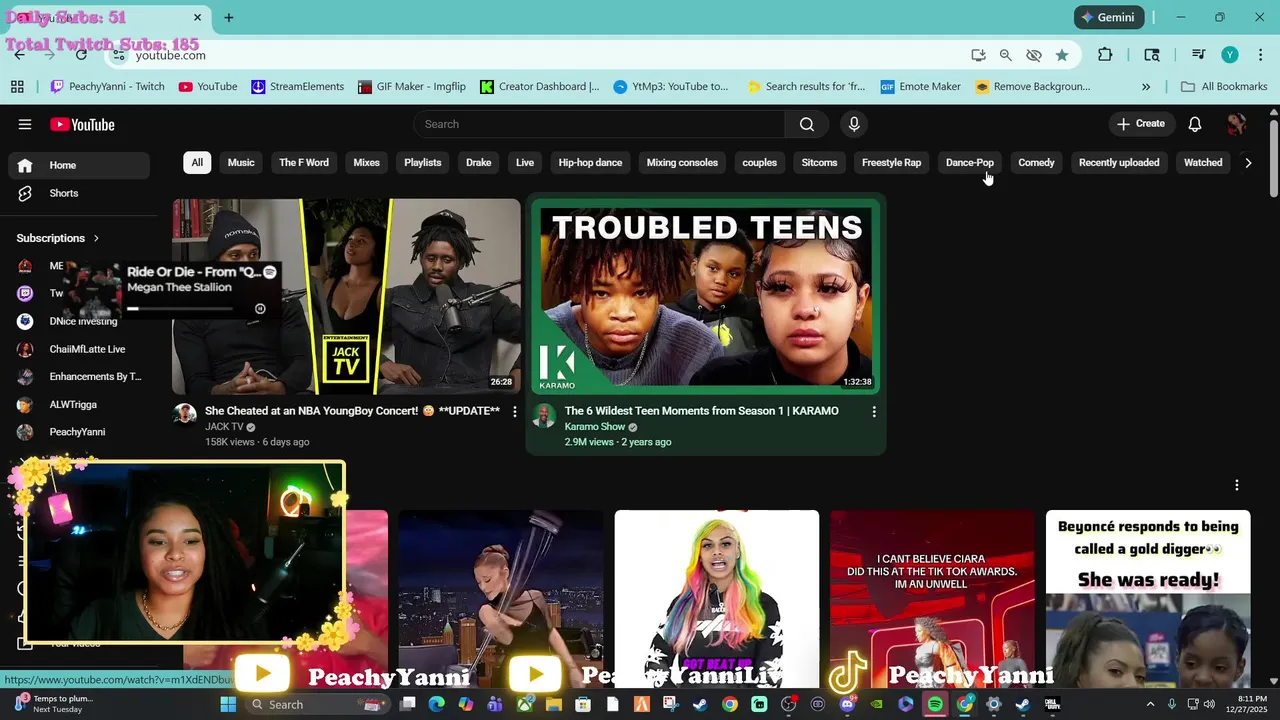Screen dimensions: 1280x720
Task: Open the YouTube account avatar menu
Action: [x=1237, y=124]
